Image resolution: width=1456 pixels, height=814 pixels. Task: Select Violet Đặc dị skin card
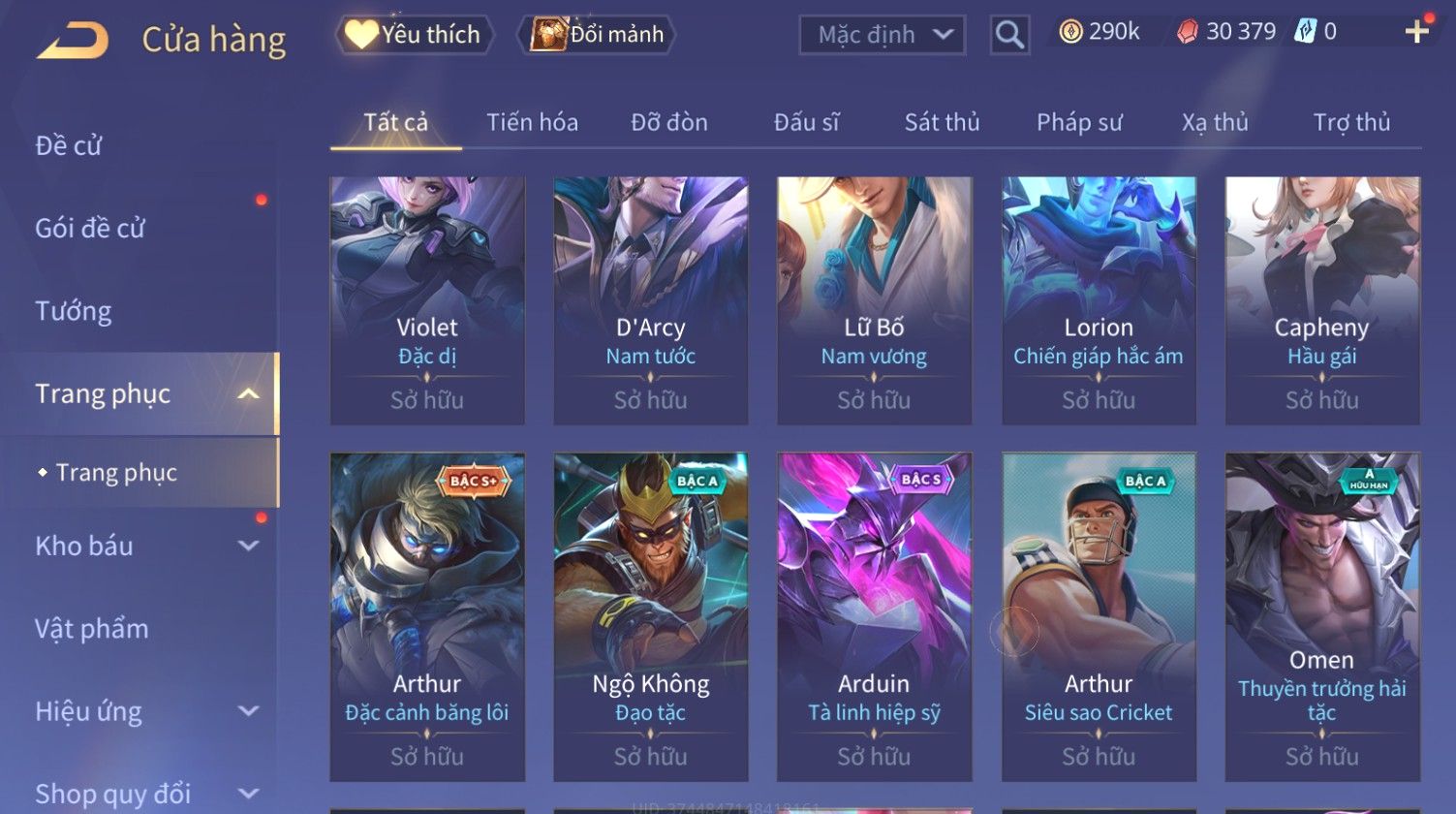(x=427, y=300)
